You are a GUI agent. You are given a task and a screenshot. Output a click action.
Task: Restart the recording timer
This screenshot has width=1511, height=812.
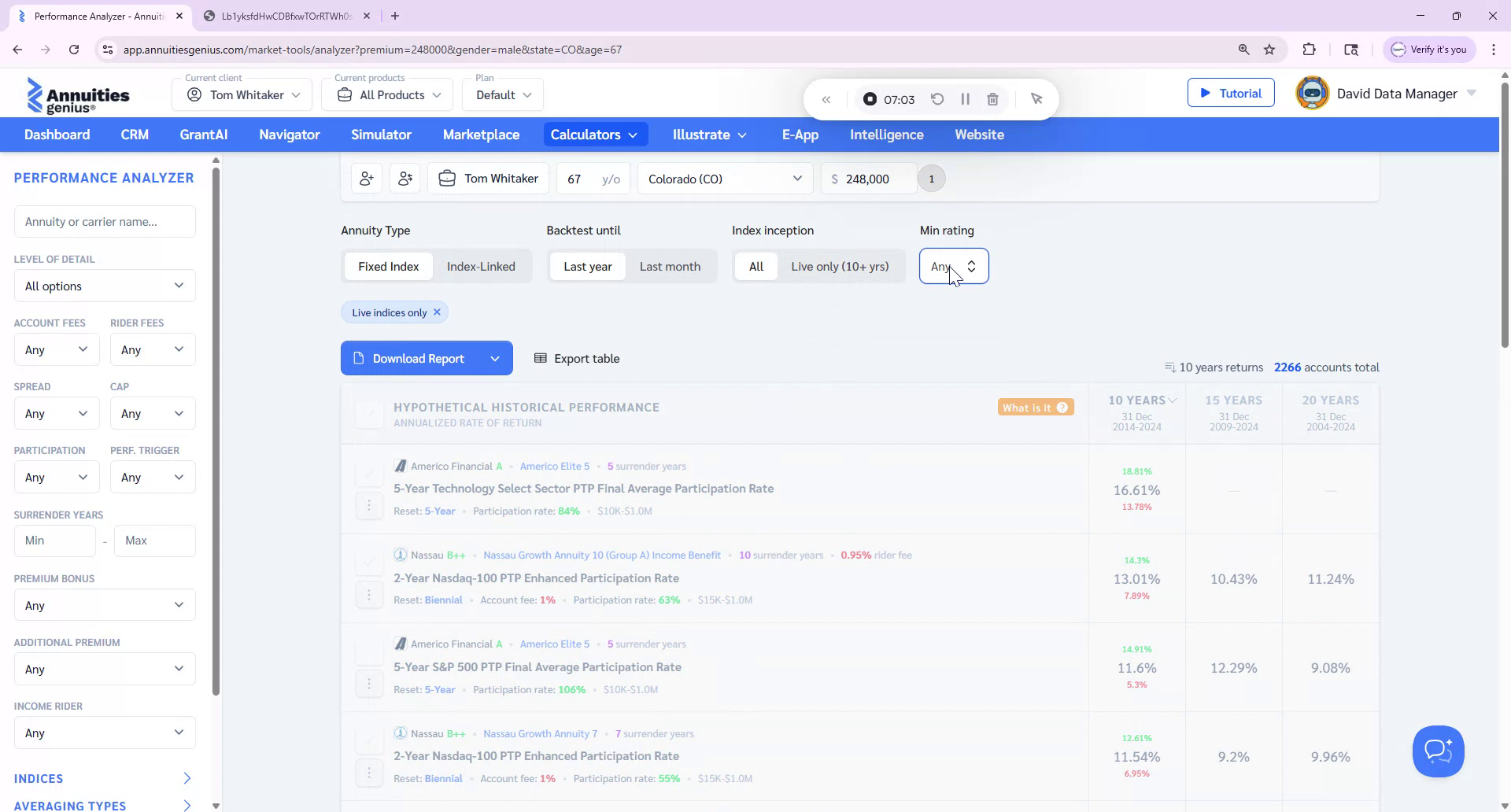937,99
